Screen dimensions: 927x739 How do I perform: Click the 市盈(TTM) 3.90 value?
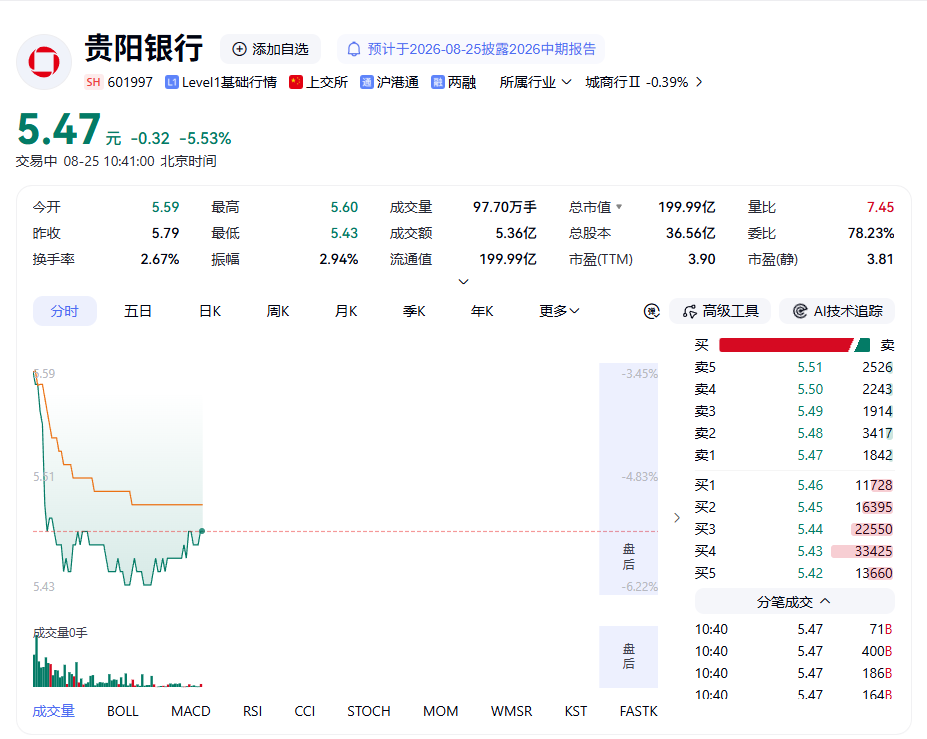click(x=702, y=260)
